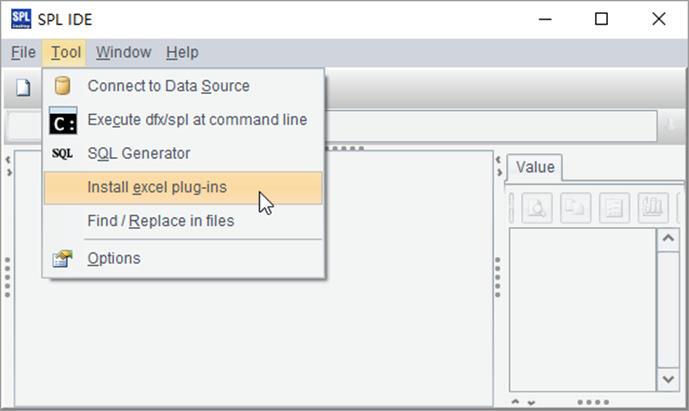689x411 pixels.
Task: Click the first icon in the Value panel toolbar
Action: (x=537, y=207)
